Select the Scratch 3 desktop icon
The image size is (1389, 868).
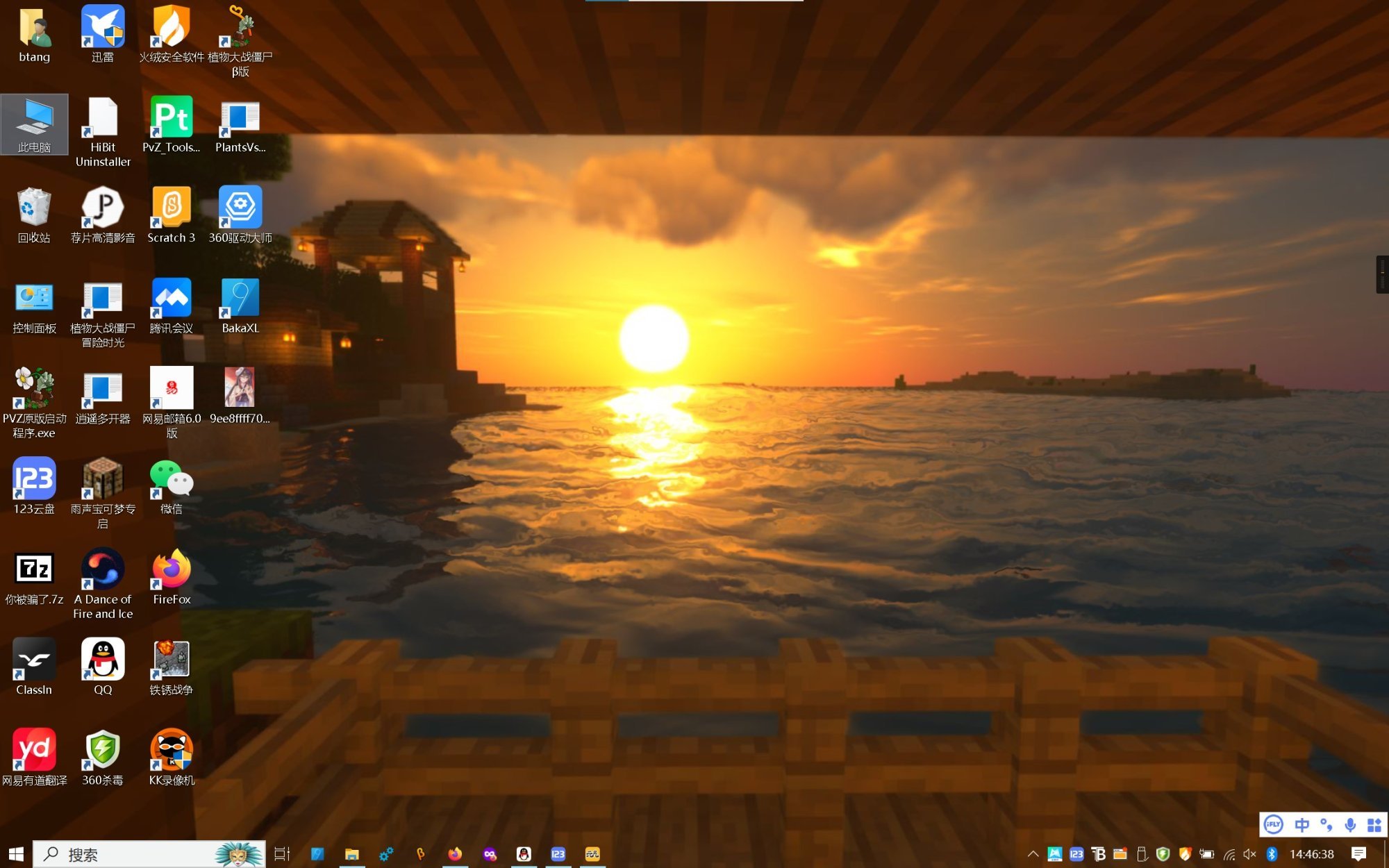(172, 215)
